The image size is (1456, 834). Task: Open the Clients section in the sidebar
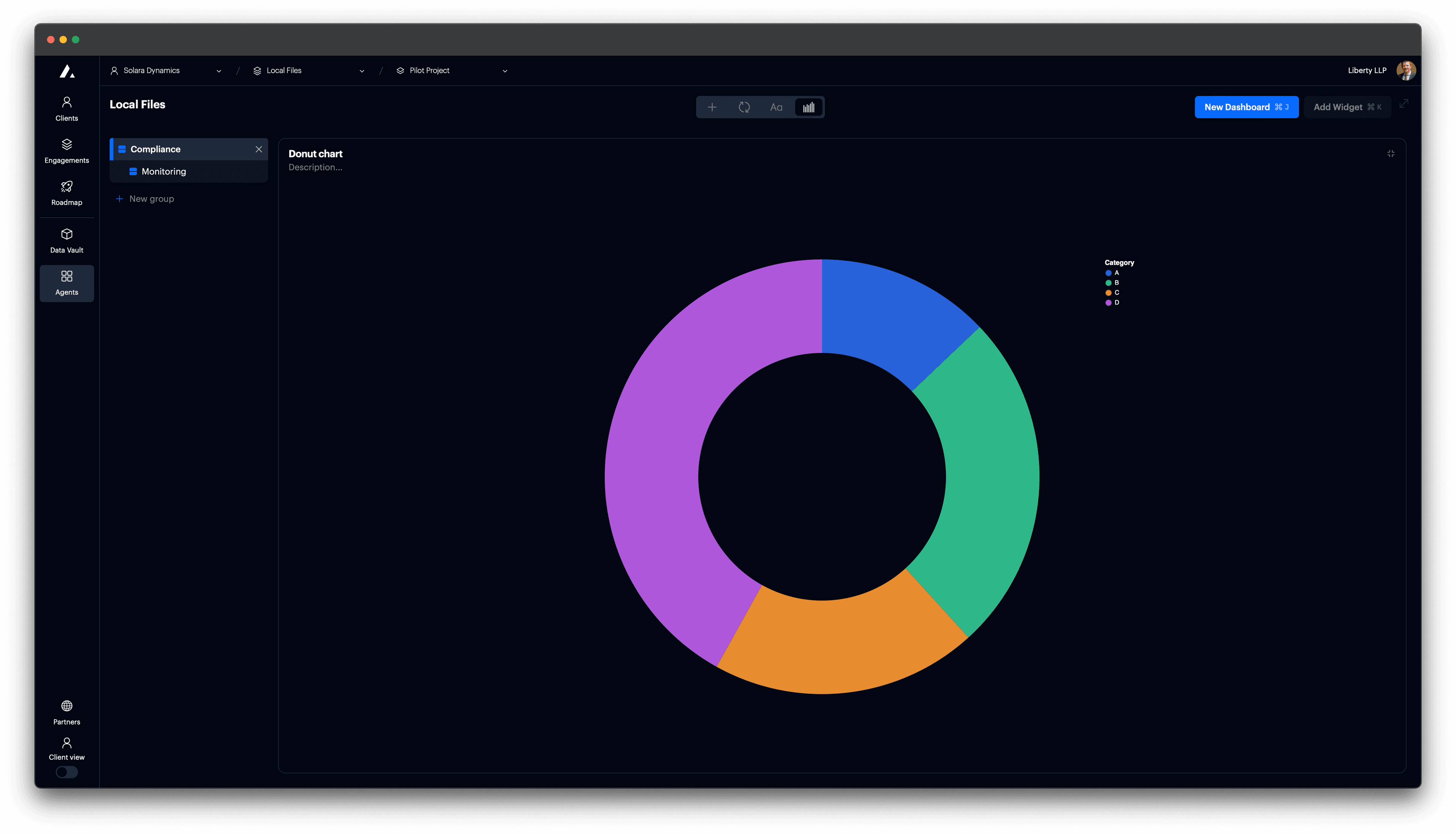pos(66,108)
